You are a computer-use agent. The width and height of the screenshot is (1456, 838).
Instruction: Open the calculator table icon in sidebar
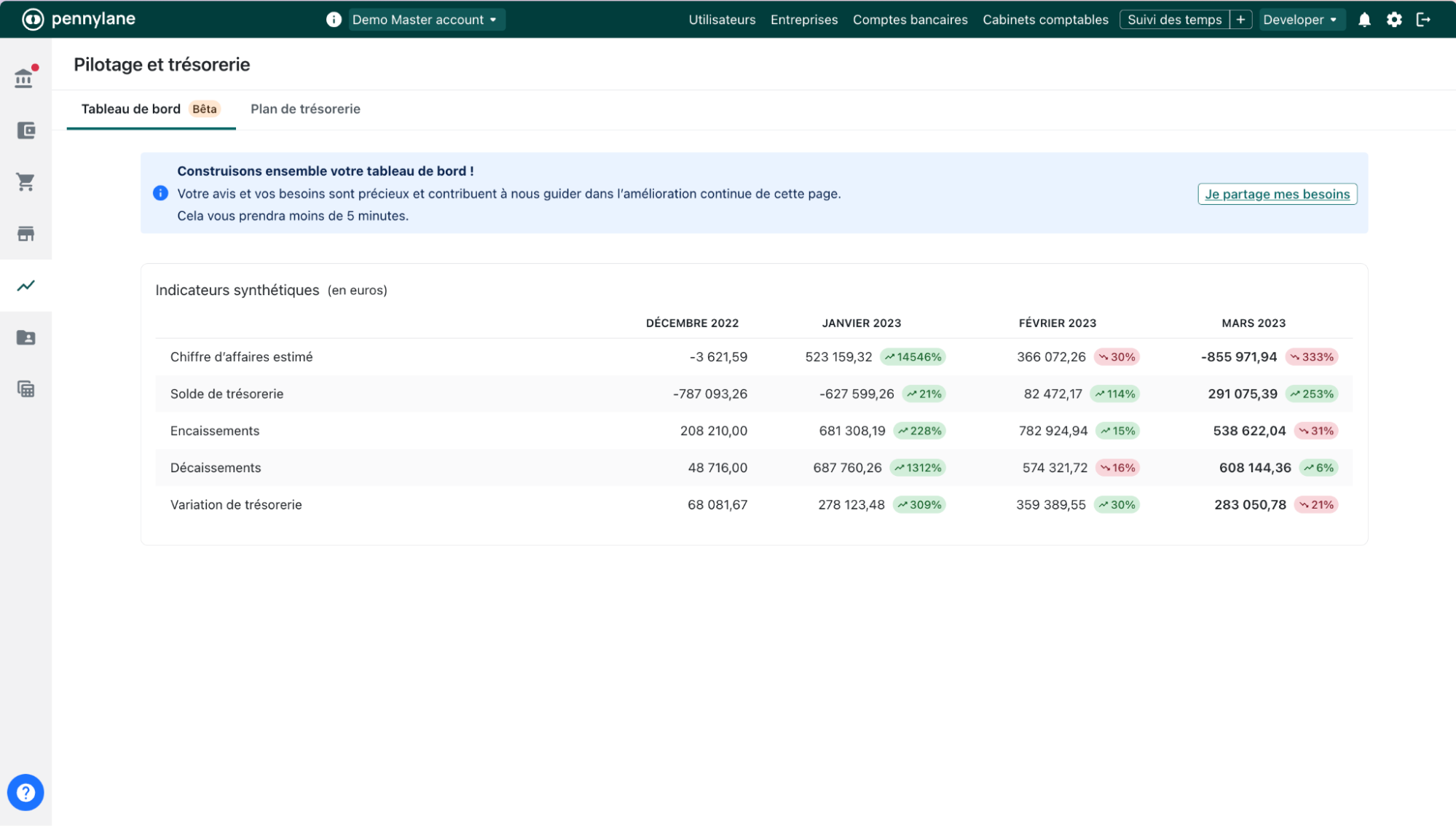pos(25,389)
